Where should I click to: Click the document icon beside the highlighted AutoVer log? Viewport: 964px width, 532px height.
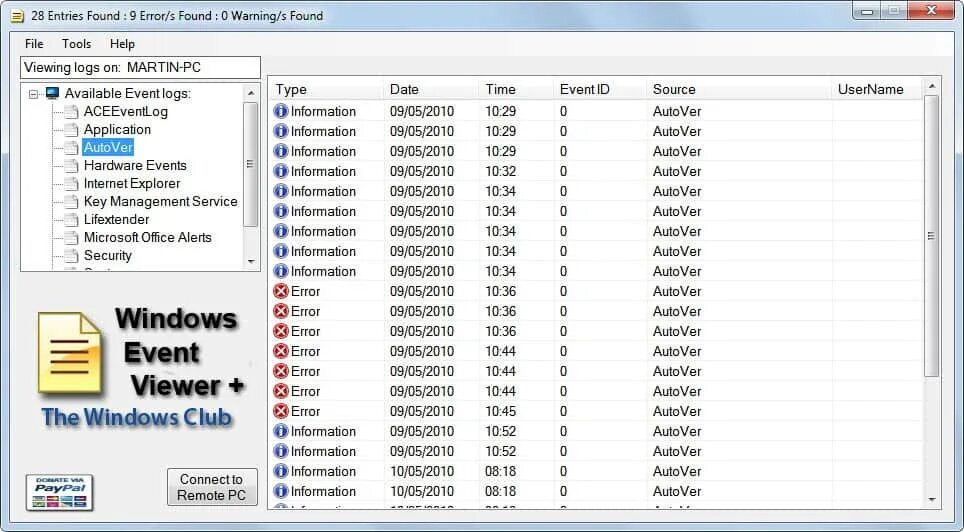tap(72, 148)
